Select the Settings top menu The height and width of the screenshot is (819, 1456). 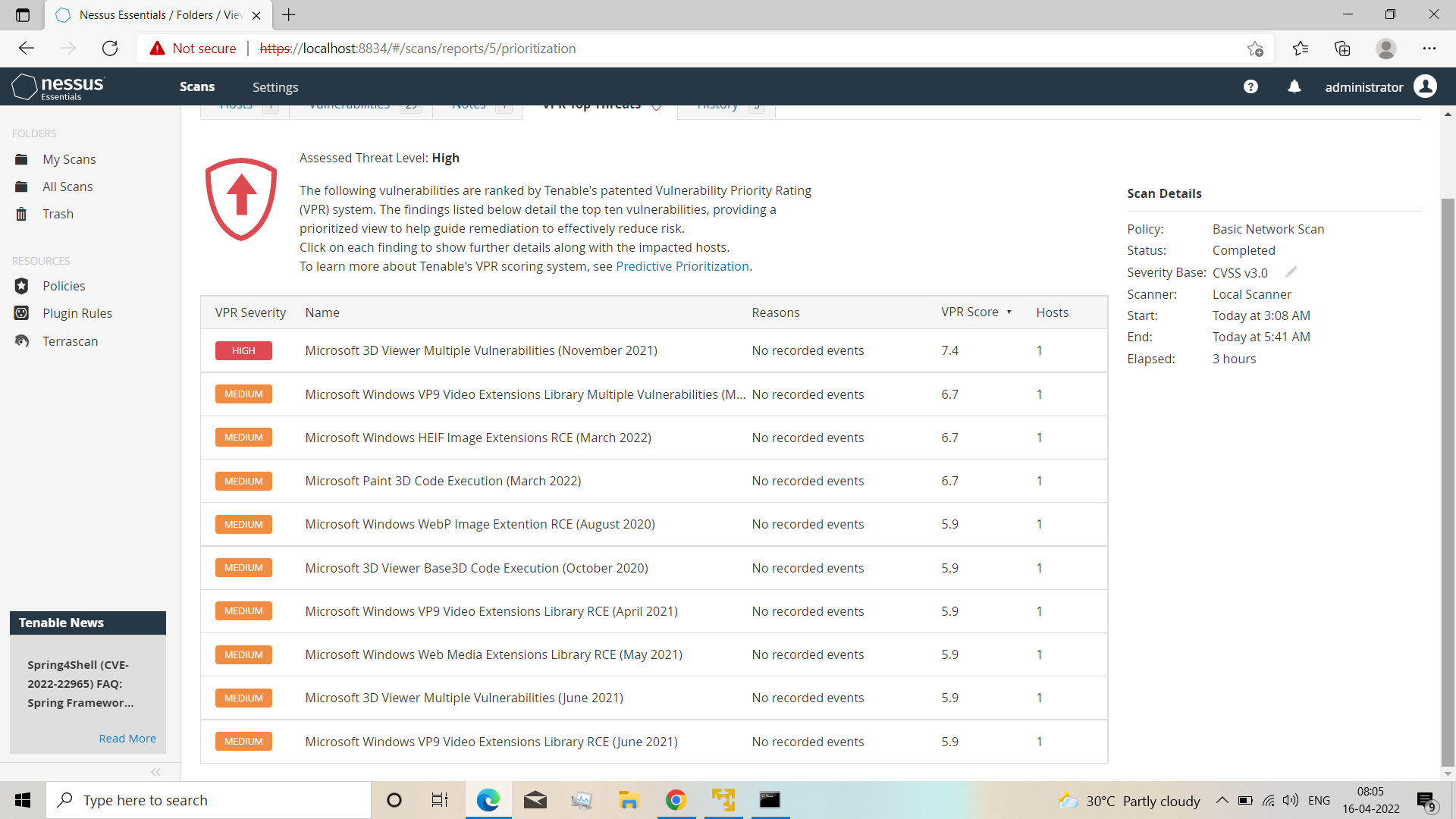pos(275,87)
